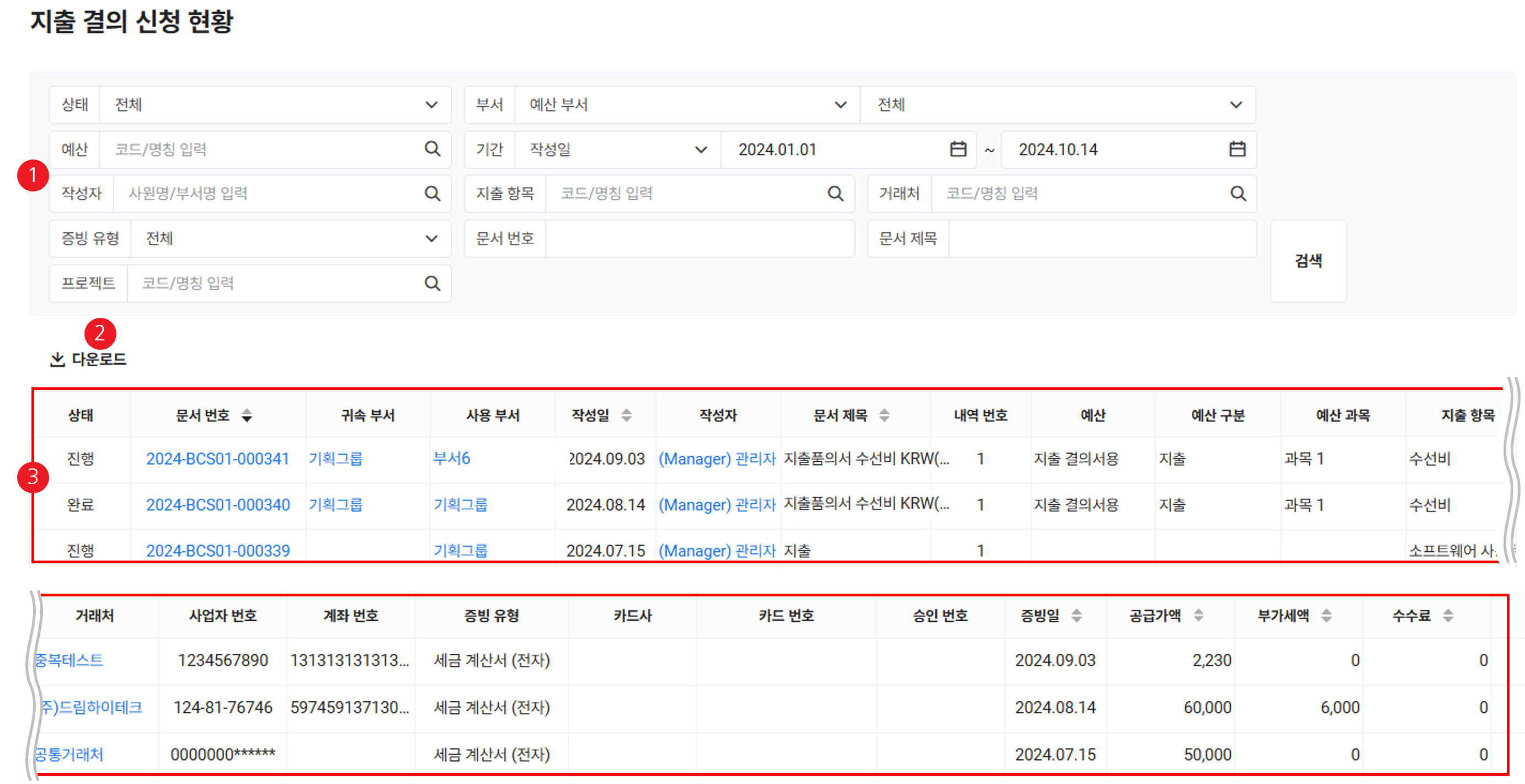Open the 중복테스트 vendor link
The width and height of the screenshot is (1525, 784).
70,660
